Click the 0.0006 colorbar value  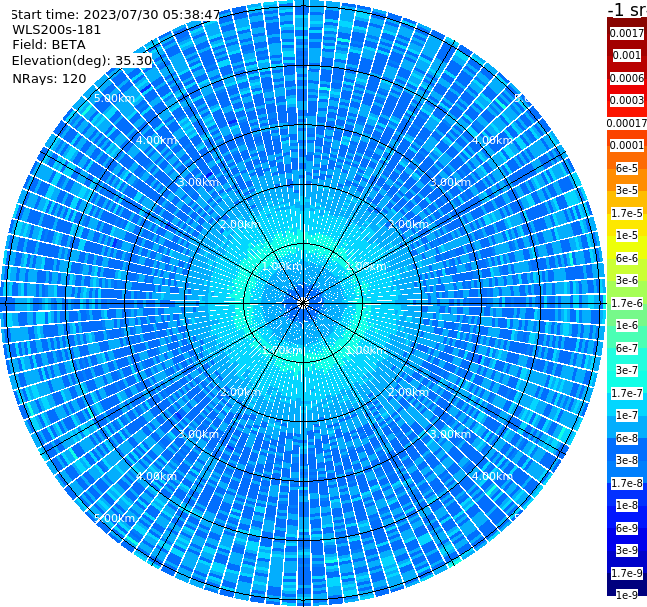pos(627,78)
